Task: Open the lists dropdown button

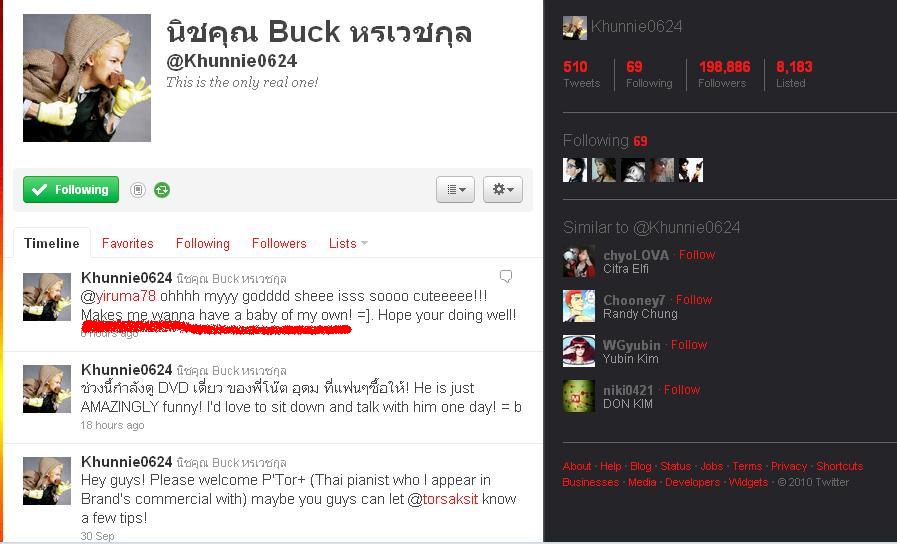Action: (455, 189)
